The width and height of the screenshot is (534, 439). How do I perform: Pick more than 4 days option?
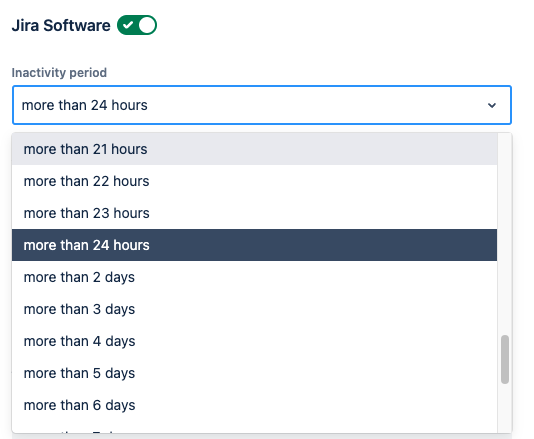(x=254, y=341)
